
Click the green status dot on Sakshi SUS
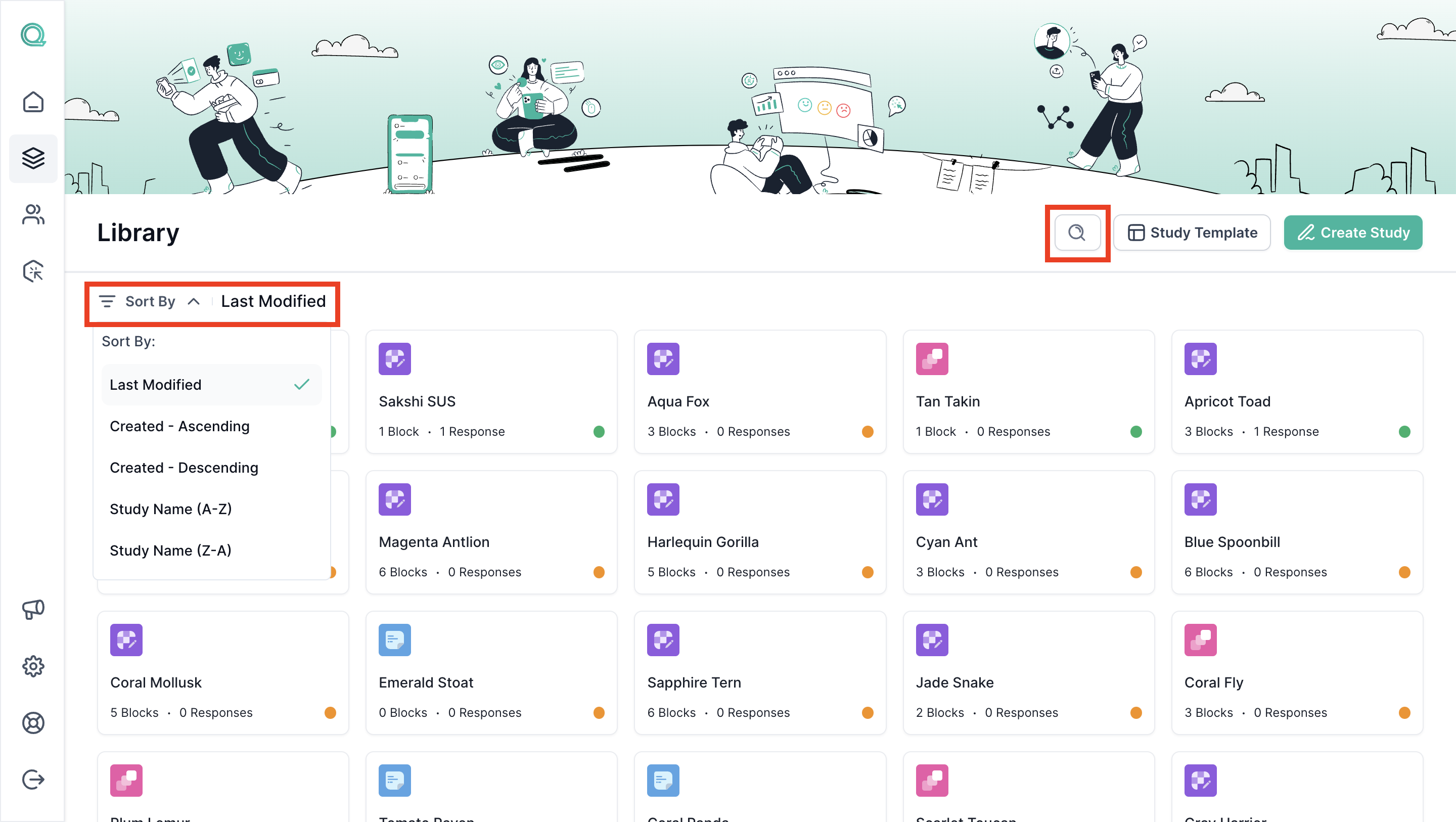click(599, 432)
